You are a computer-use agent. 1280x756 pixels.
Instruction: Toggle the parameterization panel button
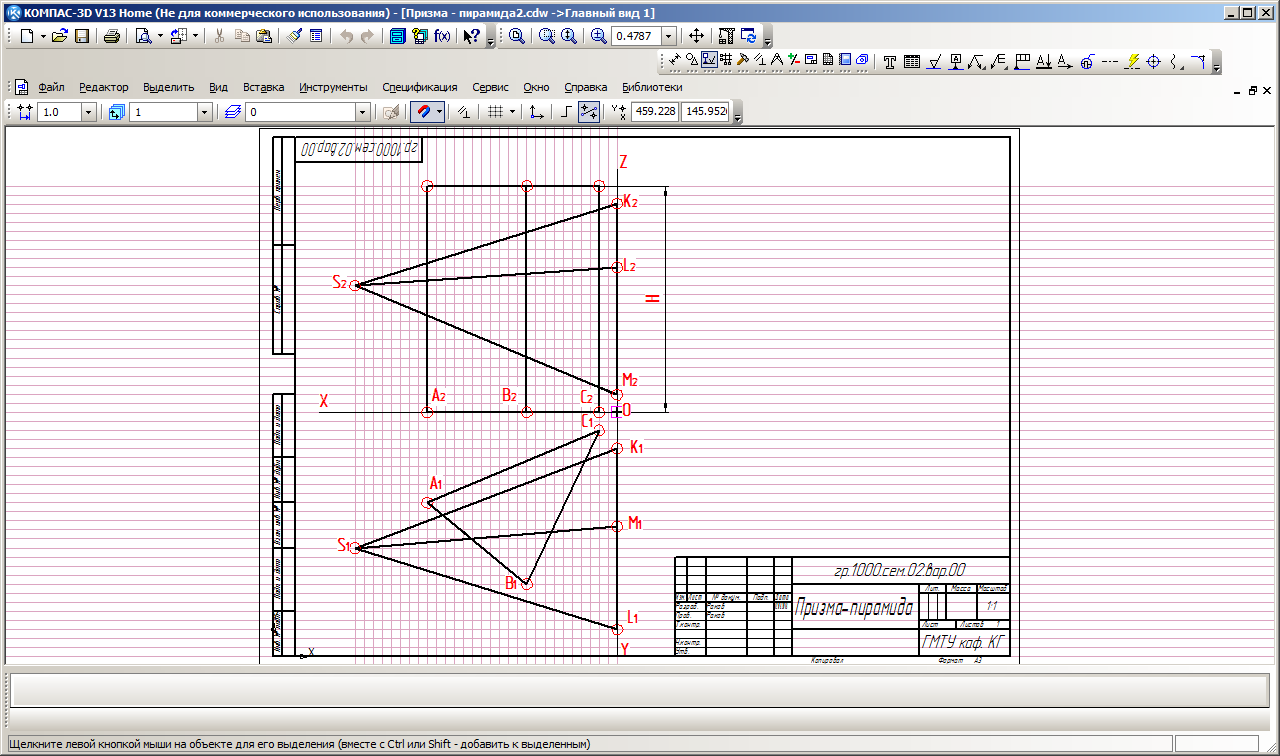point(759,60)
